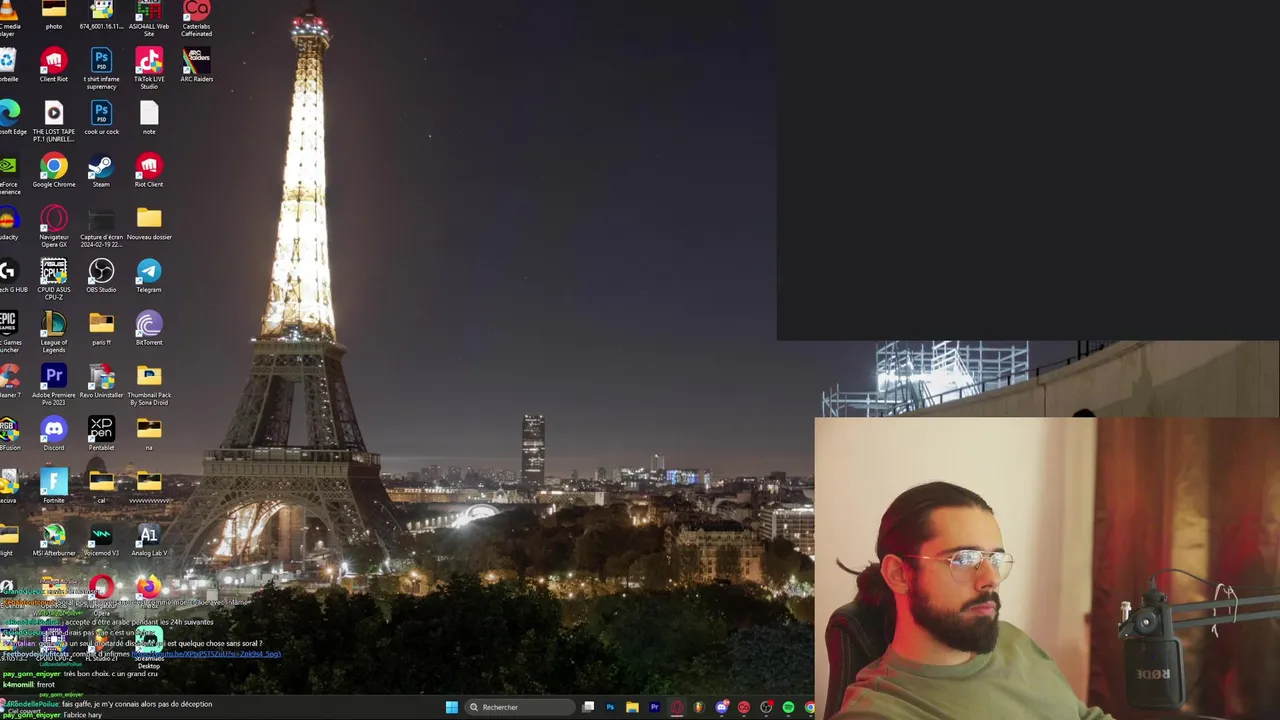Open the cal folder
1280x720 pixels.
pos(101,487)
